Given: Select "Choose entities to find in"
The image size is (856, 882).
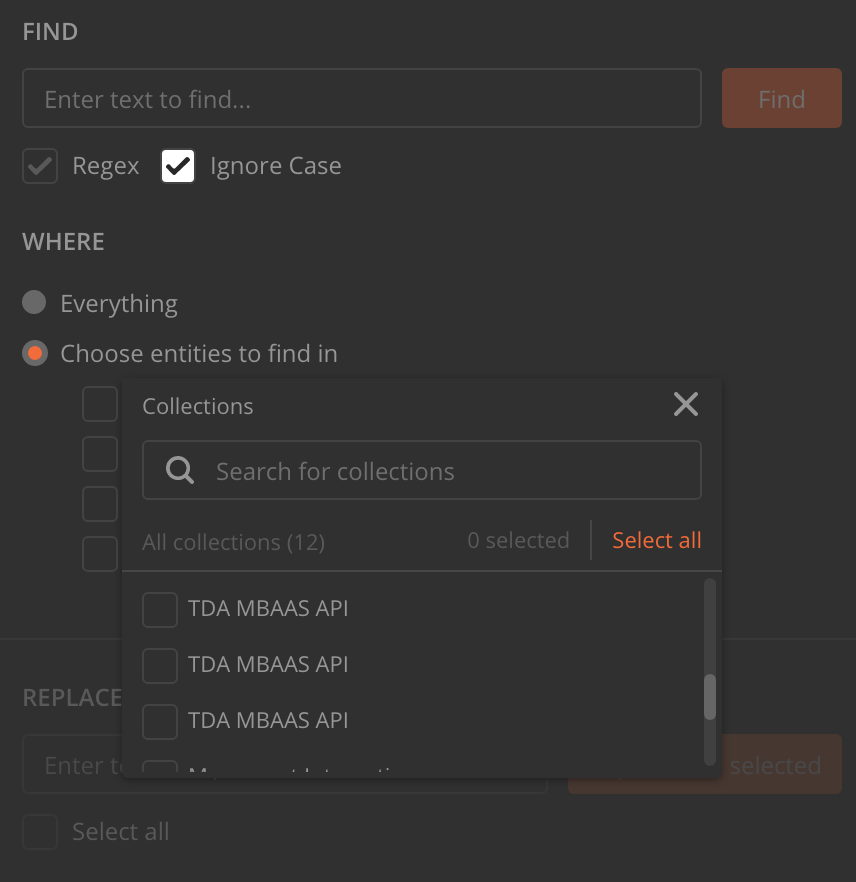Looking at the screenshot, I should coord(34,353).
